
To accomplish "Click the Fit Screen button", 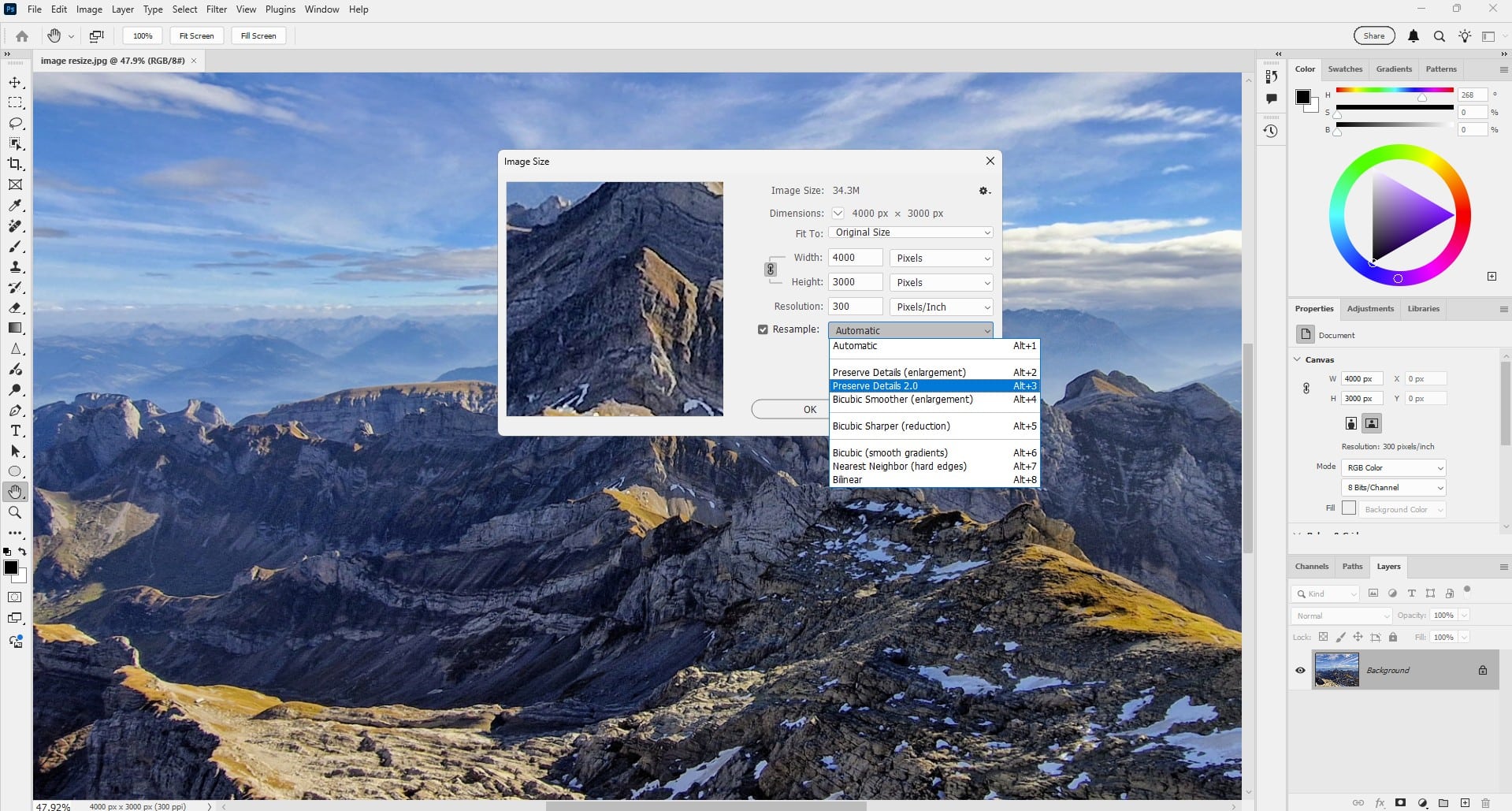I will click(x=196, y=36).
